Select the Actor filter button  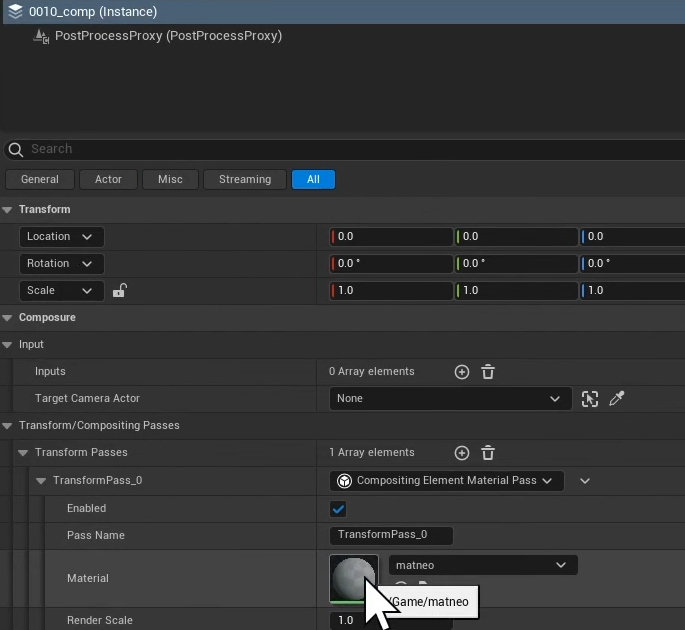[108, 180]
